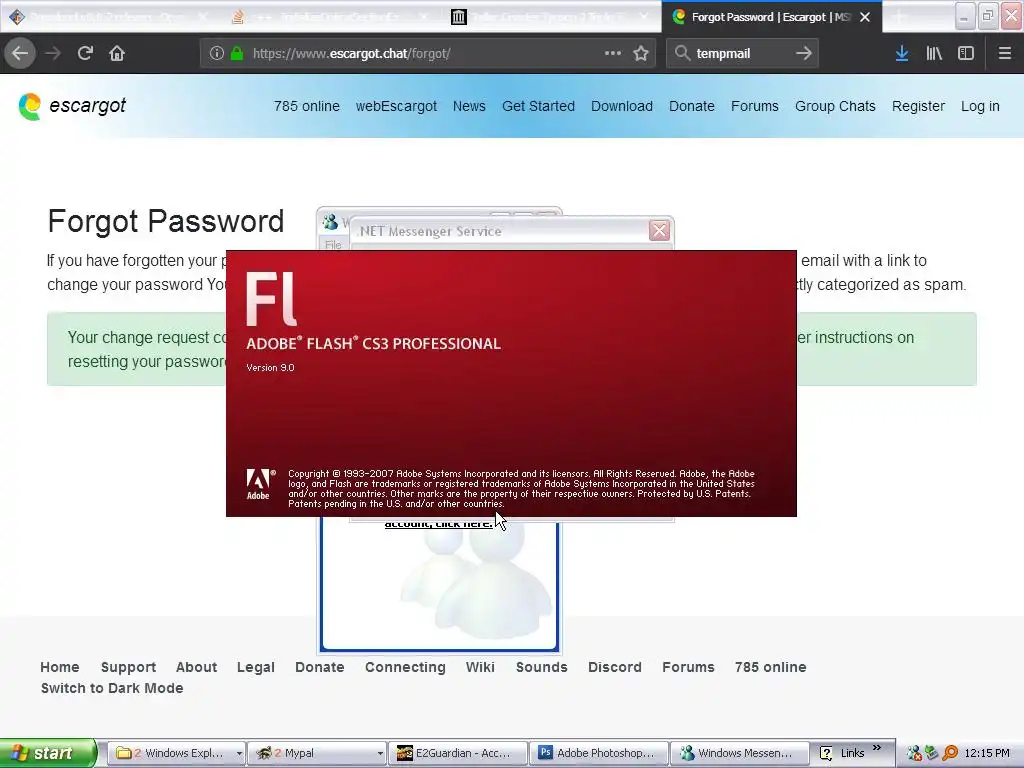This screenshot has height=768, width=1024.
Task: Switch to the tab with archive building icon
Action: pyautogui.click(x=549, y=17)
